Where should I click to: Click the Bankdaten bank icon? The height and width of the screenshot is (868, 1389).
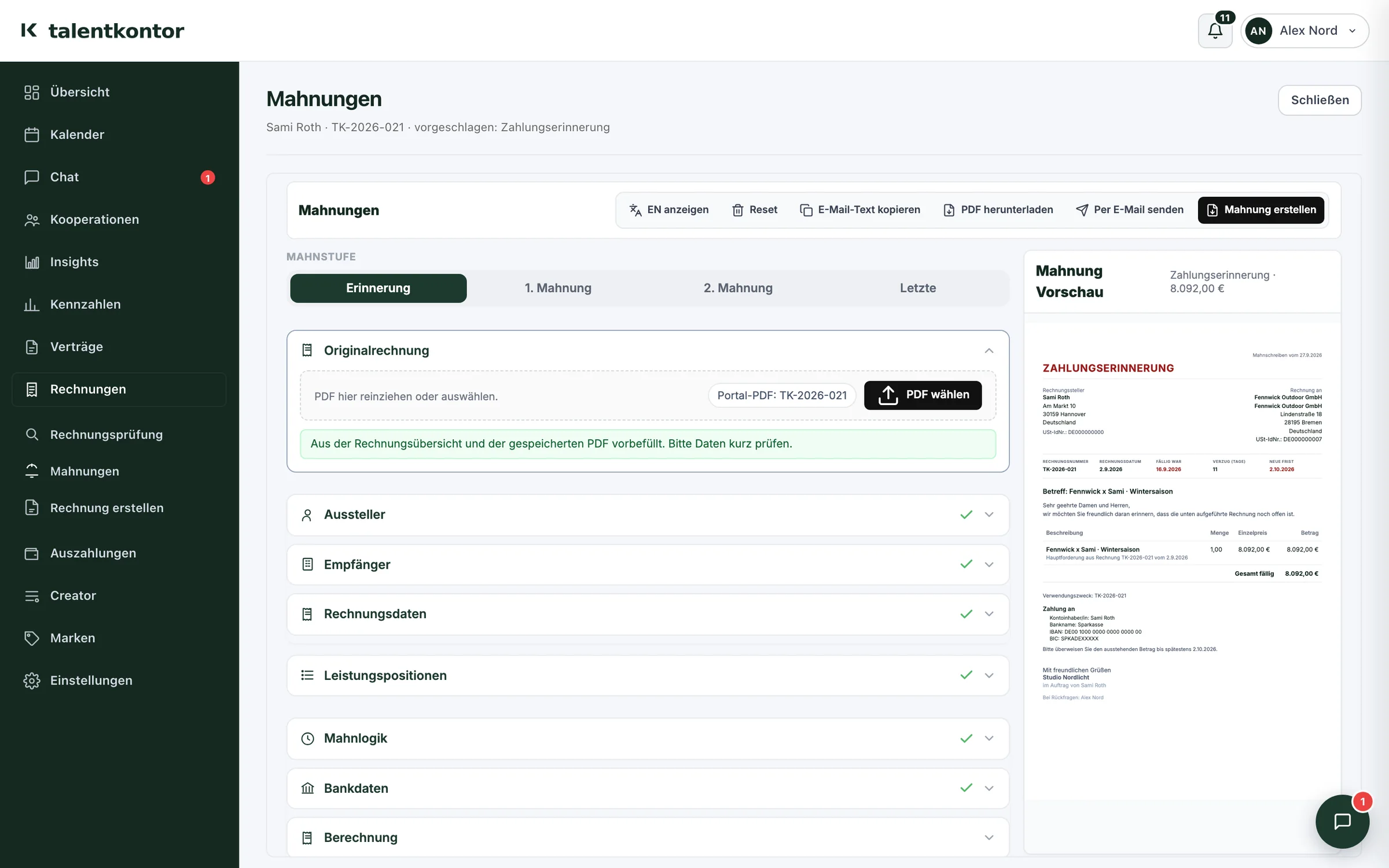click(x=307, y=788)
